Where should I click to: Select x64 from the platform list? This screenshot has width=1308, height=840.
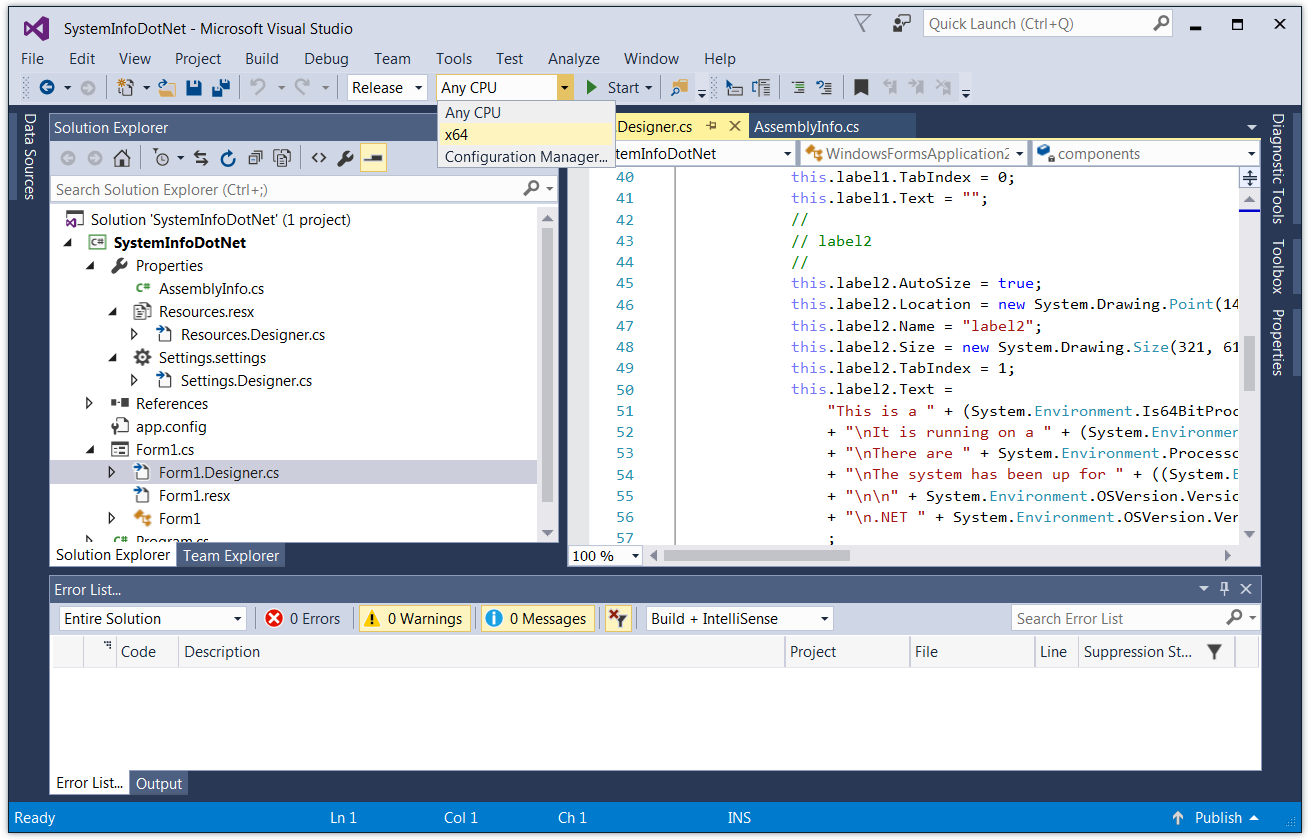pyautogui.click(x=526, y=135)
